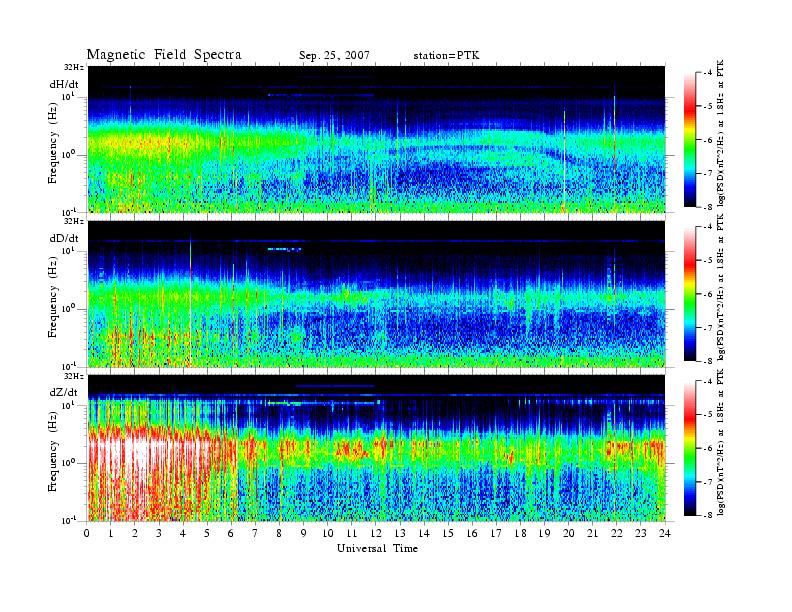This screenshot has width=792, height=612.
Task: Click the hour '8' tick label
Action: click(x=279, y=534)
